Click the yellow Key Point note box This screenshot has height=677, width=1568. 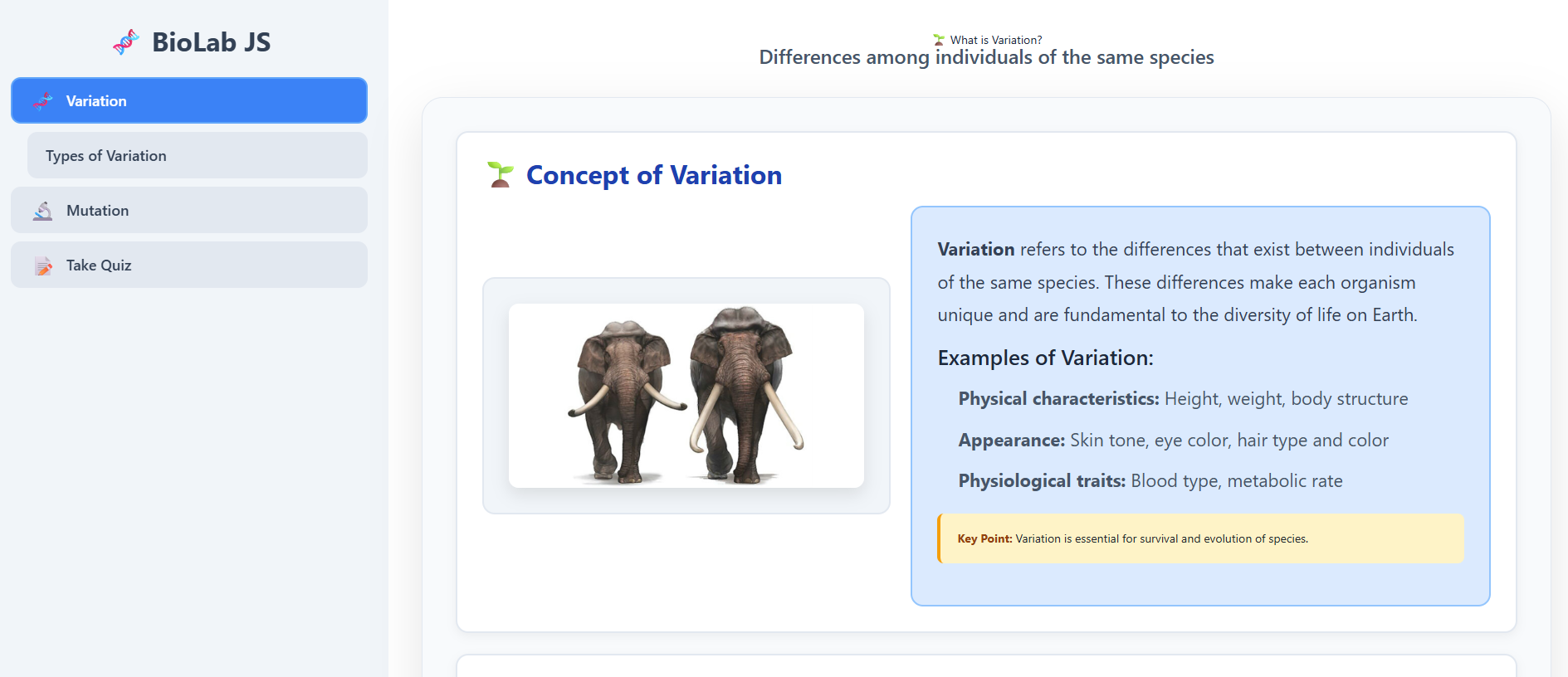point(1200,538)
